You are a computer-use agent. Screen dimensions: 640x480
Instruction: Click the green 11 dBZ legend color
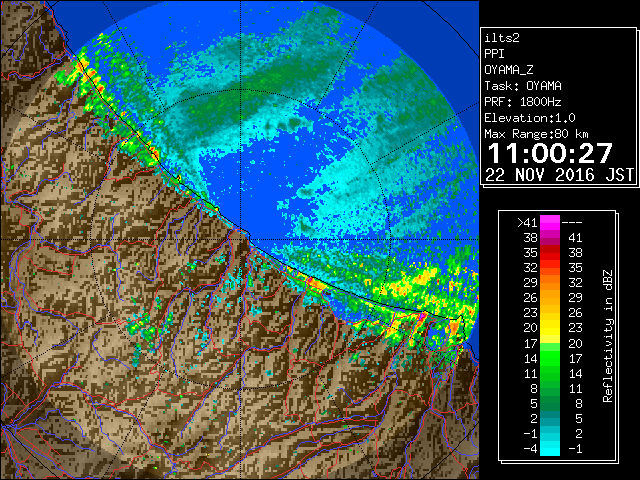point(550,373)
